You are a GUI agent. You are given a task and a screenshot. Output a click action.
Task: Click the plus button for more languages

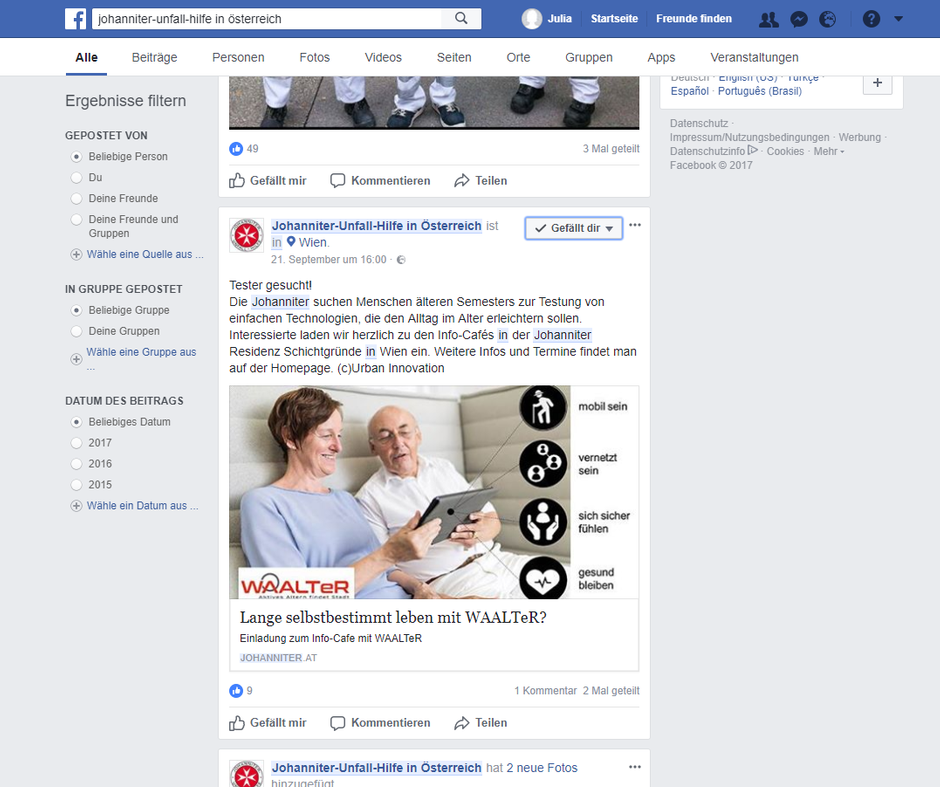tap(877, 83)
